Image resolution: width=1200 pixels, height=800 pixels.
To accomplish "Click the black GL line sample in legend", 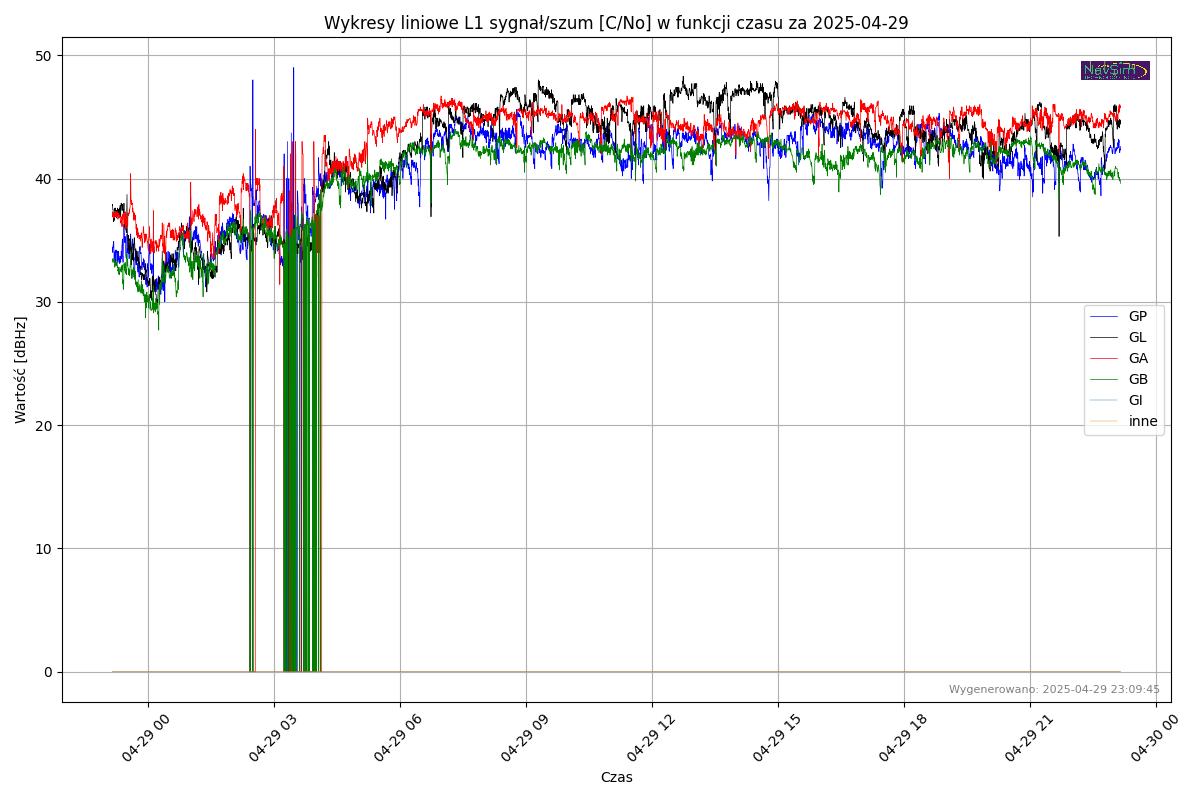I will pos(1105,338).
